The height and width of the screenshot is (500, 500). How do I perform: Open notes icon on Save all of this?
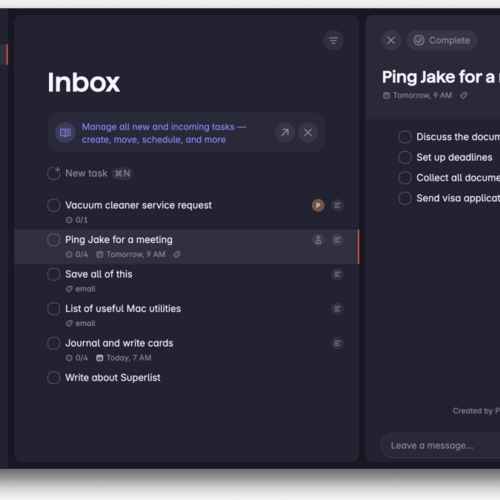337,274
